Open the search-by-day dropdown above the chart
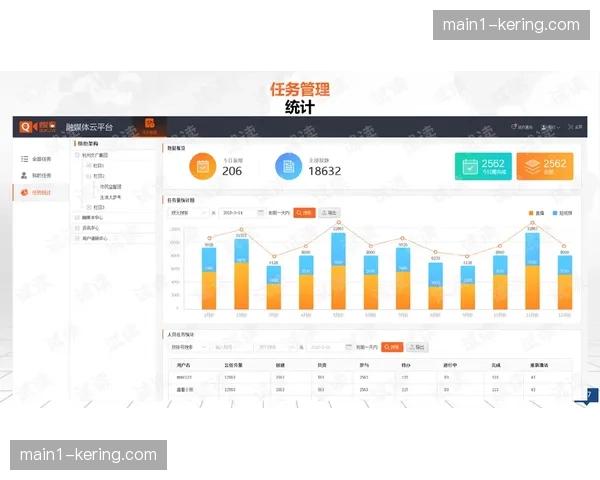The image size is (600, 480). tap(188, 213)
